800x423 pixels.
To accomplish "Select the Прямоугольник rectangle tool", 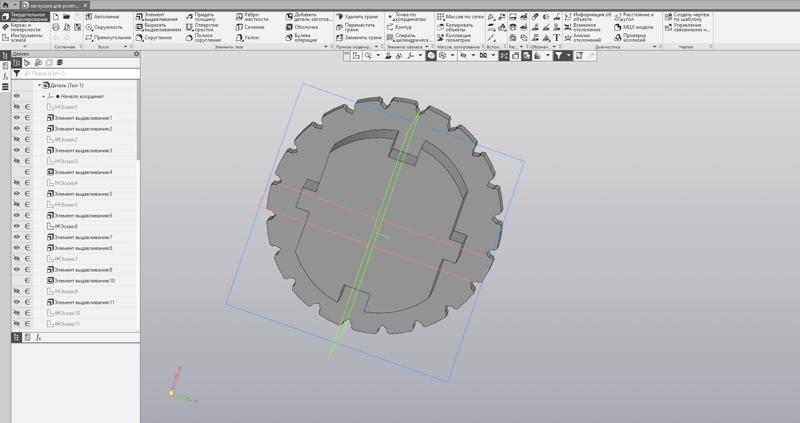I will click(x=108, y=38).
